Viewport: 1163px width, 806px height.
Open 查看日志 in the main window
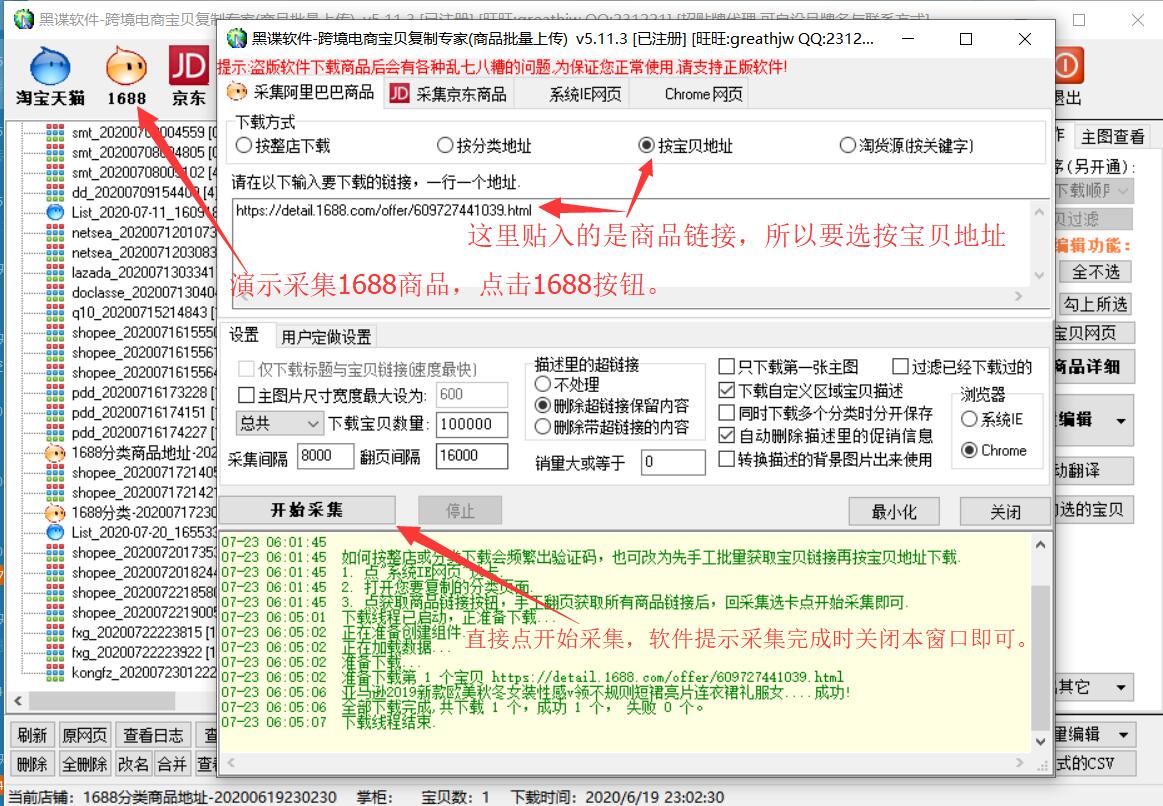(x=153, y=735)
